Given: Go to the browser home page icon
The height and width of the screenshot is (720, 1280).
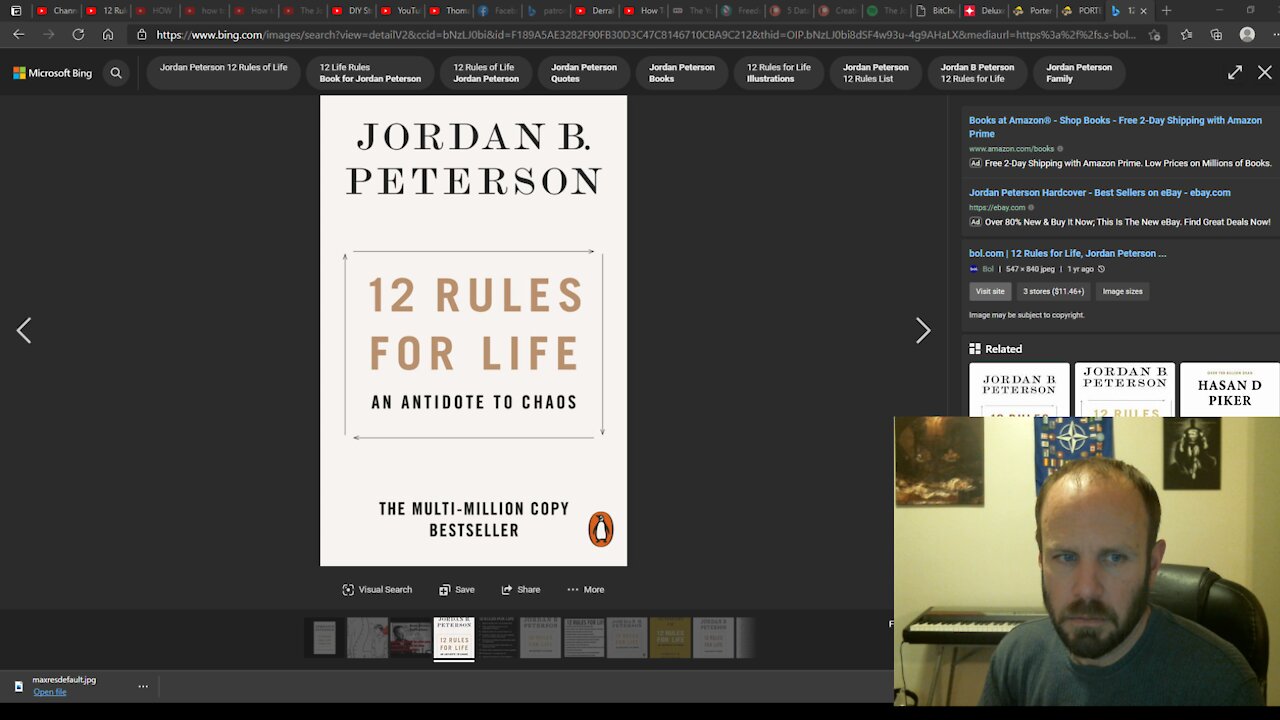Looking at the screenshot, I should 108,34.
